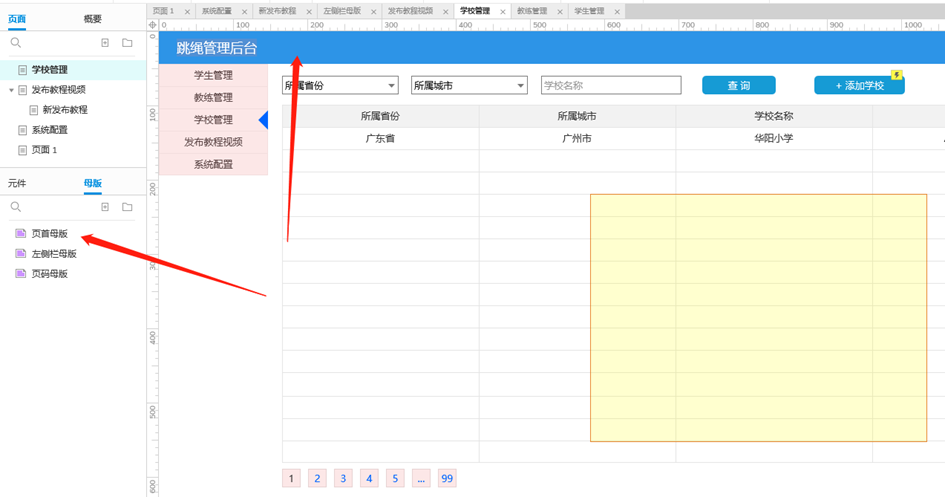
Task: Select the yellow note rectangle on canvas
Action: [758, 317]
